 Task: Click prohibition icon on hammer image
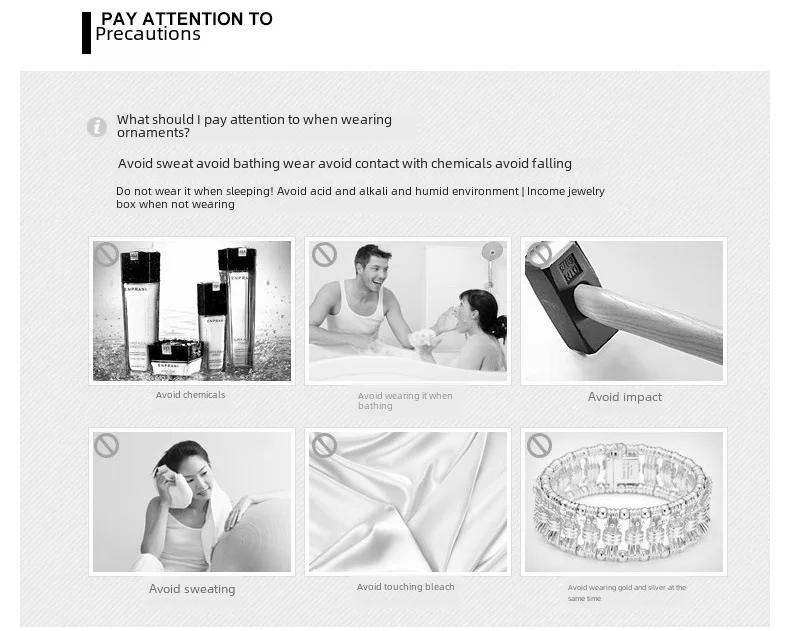539,254
